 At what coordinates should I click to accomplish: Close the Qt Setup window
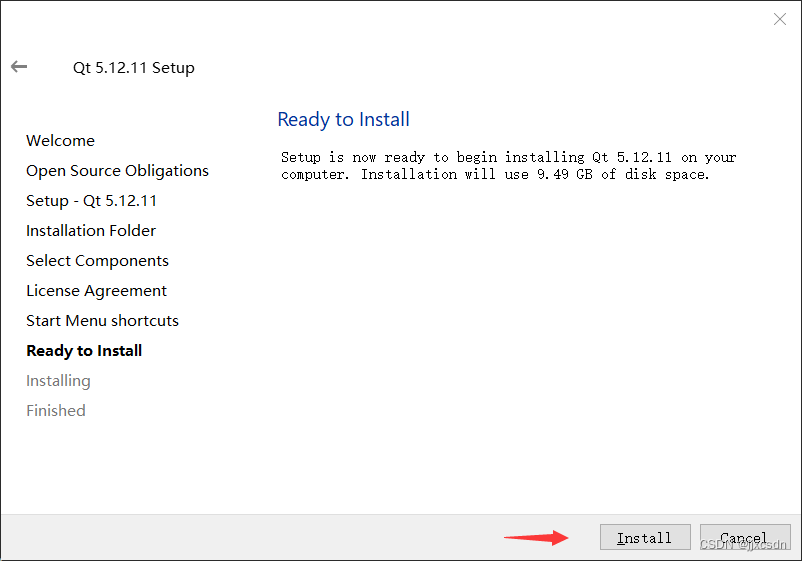click(x=779, y=19)
